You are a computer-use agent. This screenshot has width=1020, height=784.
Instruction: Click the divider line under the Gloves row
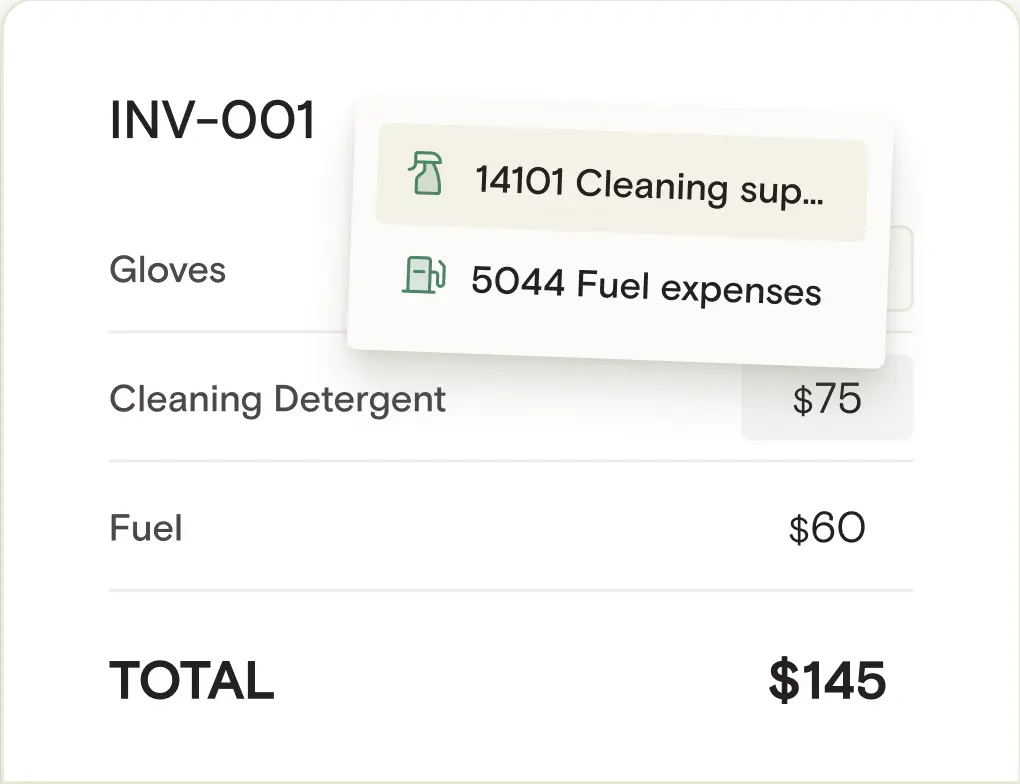(228, 332)
